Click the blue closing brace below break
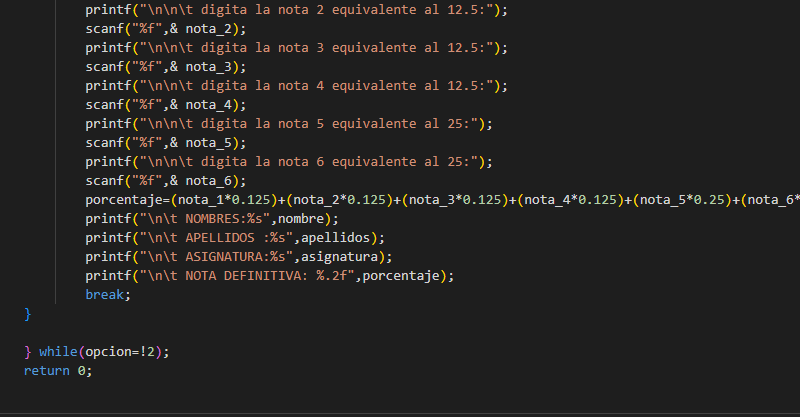Viewport: 800px width, 417px height. point(28,314)
